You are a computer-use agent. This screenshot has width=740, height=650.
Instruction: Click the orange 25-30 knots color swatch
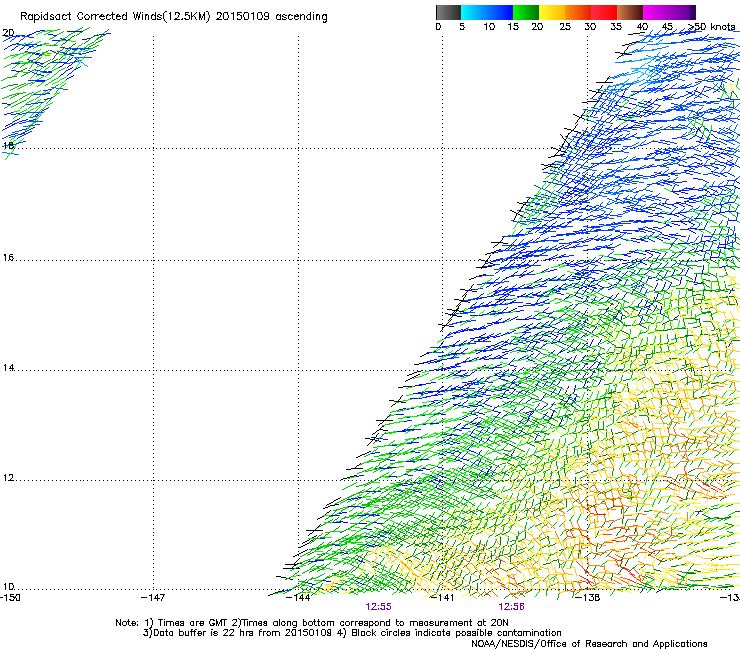[x=578, y=12]
